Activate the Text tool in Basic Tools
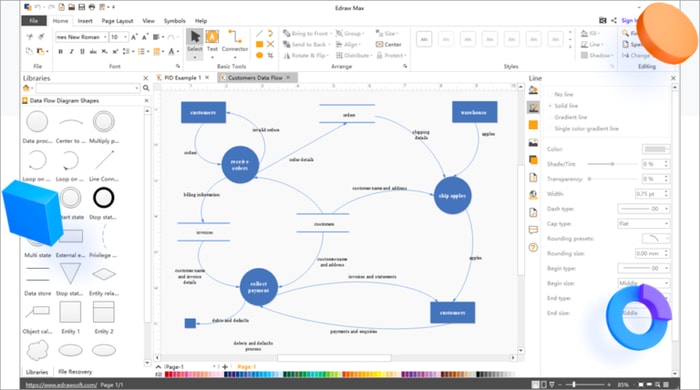This screenshot has height=390, width=700. click(x=212, y=41)
